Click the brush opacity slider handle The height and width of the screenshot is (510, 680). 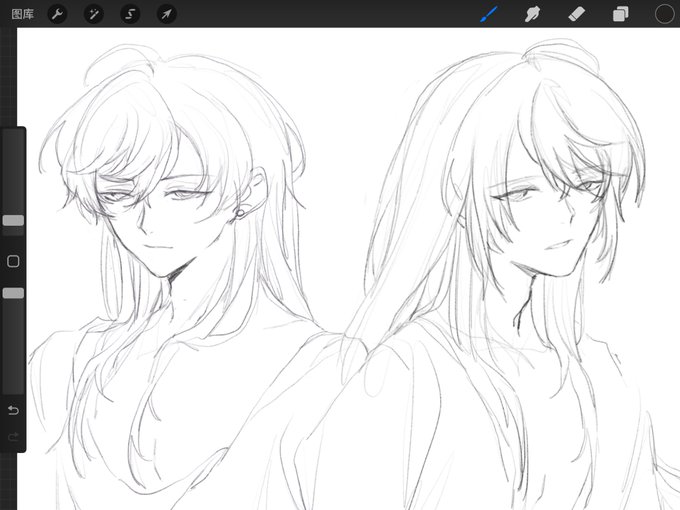coord(13,293)
